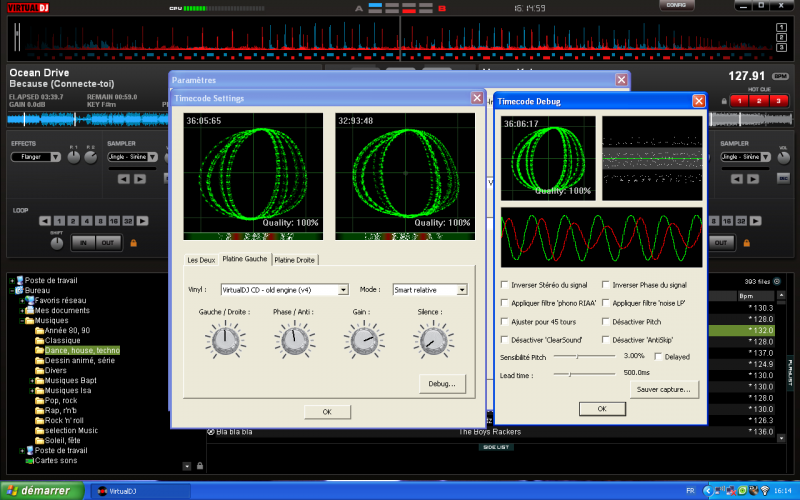Enable 'Inverser Stéréo du signal' checkbox

[504, 285]
